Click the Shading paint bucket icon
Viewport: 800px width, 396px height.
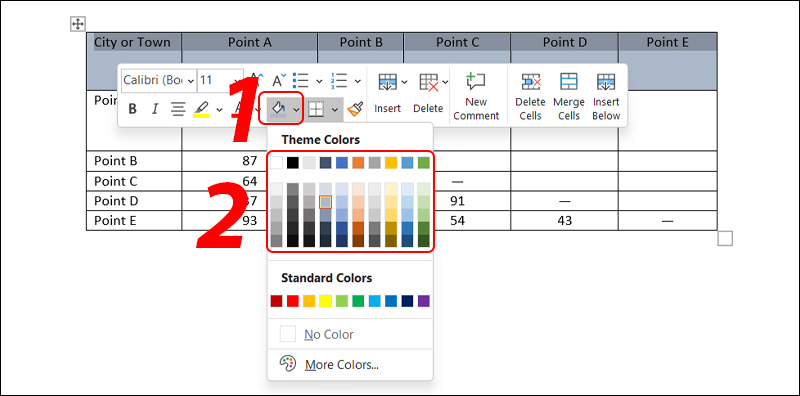278,108
